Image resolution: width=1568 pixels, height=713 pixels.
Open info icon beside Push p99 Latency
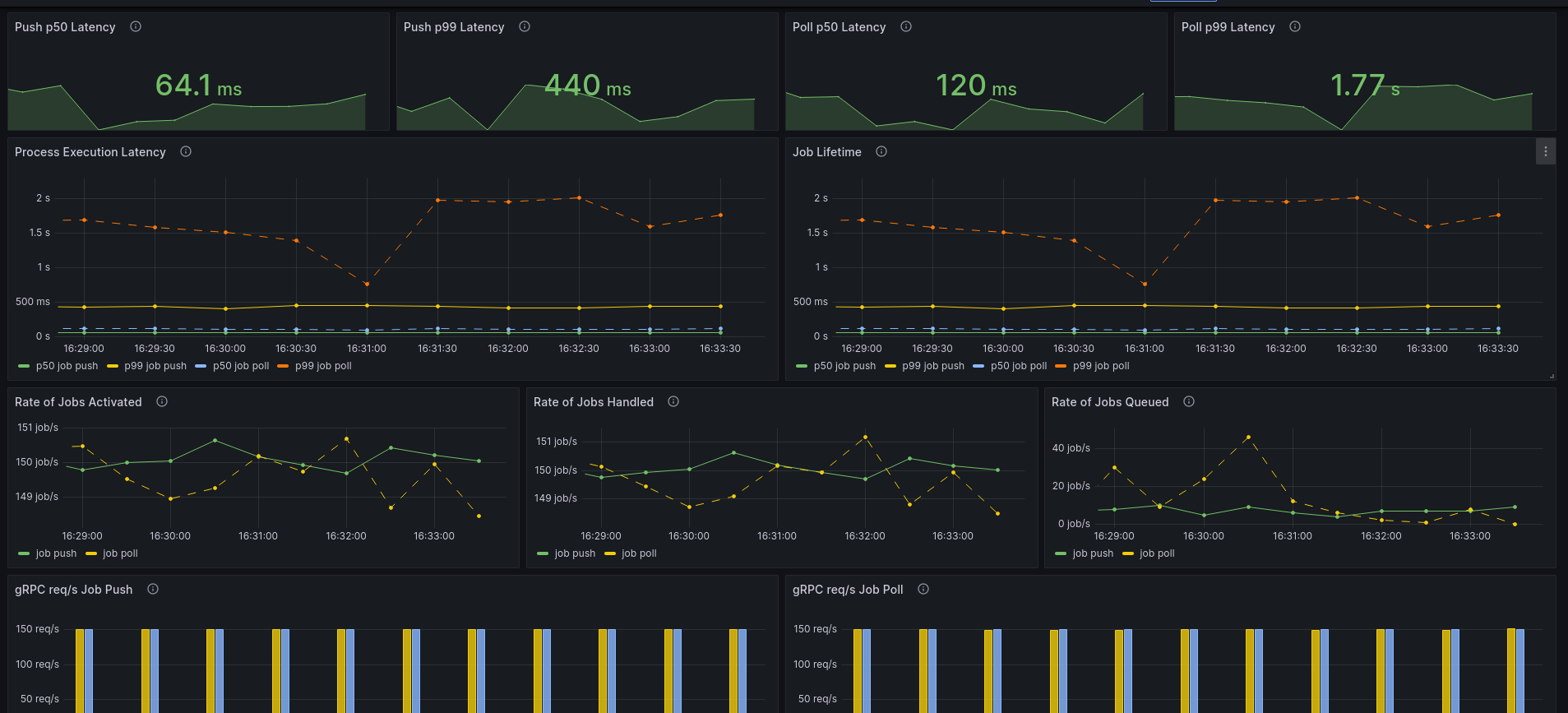(x=525, y=26)
